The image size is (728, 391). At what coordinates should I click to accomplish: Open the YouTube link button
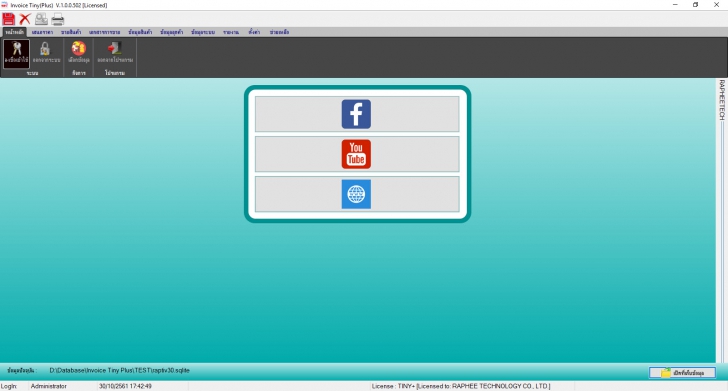click(x=357, y=154)
